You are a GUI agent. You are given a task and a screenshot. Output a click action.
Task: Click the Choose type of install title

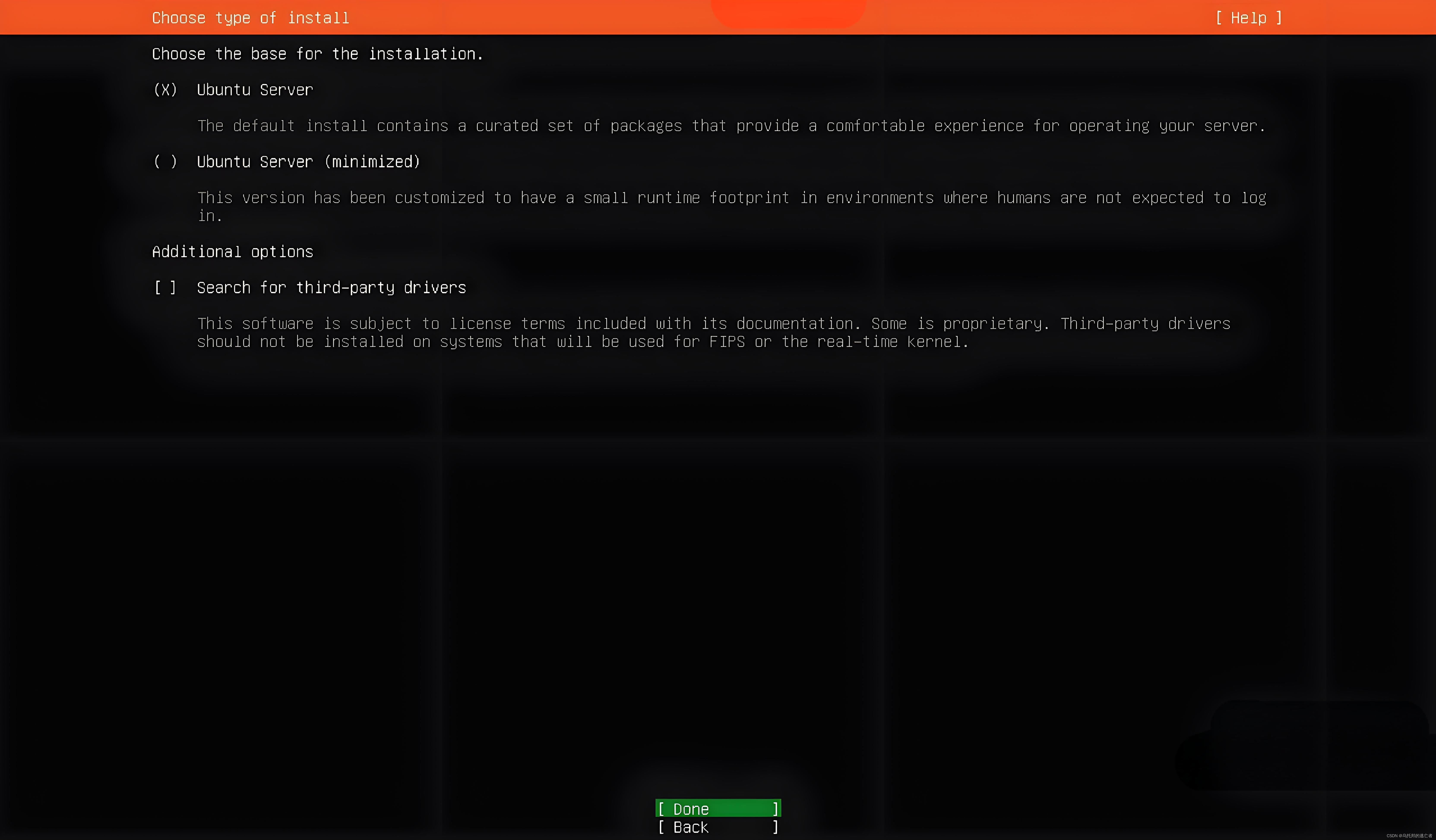pos(250,18)
